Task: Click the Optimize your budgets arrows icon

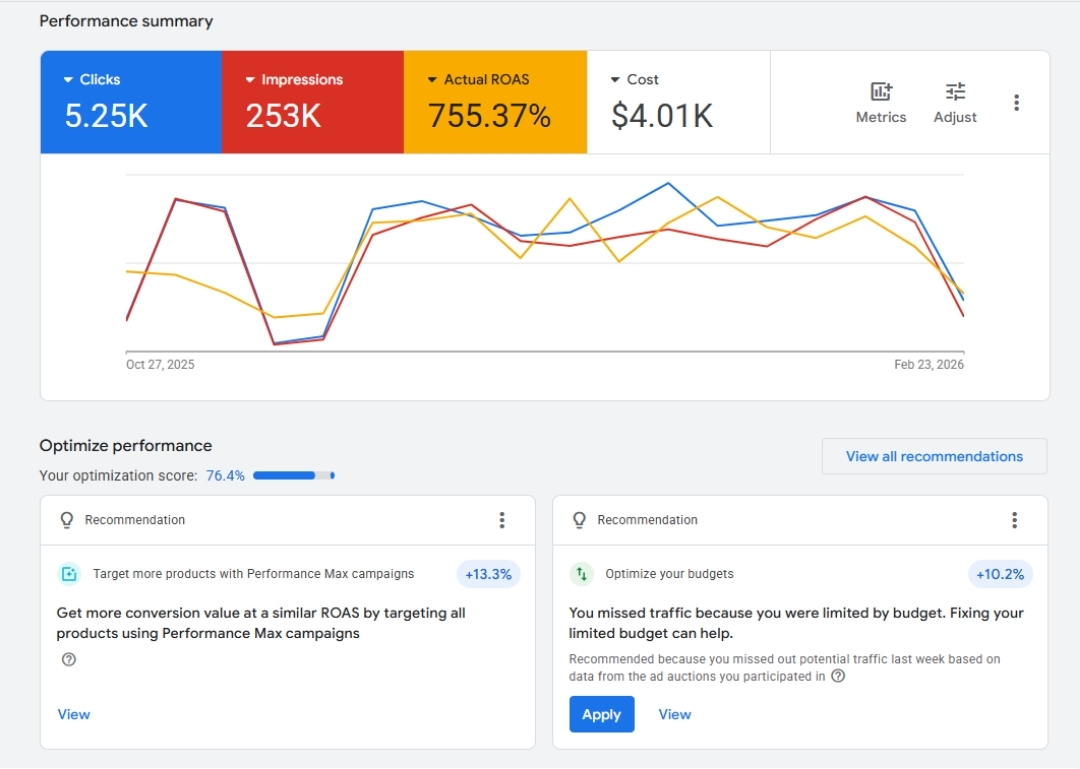Action: (581, 574)
